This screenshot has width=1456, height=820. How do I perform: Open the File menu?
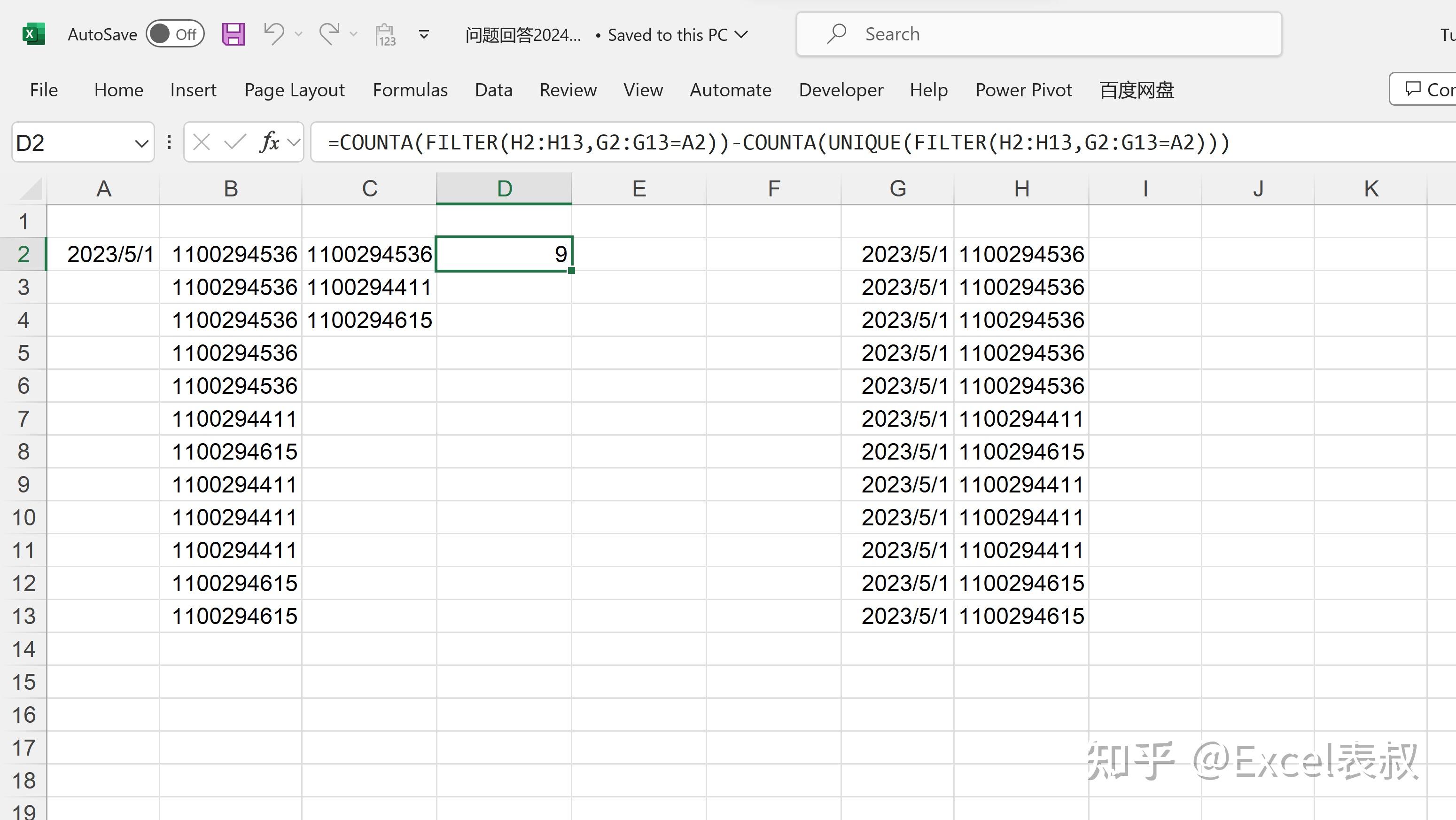[44, 90]
